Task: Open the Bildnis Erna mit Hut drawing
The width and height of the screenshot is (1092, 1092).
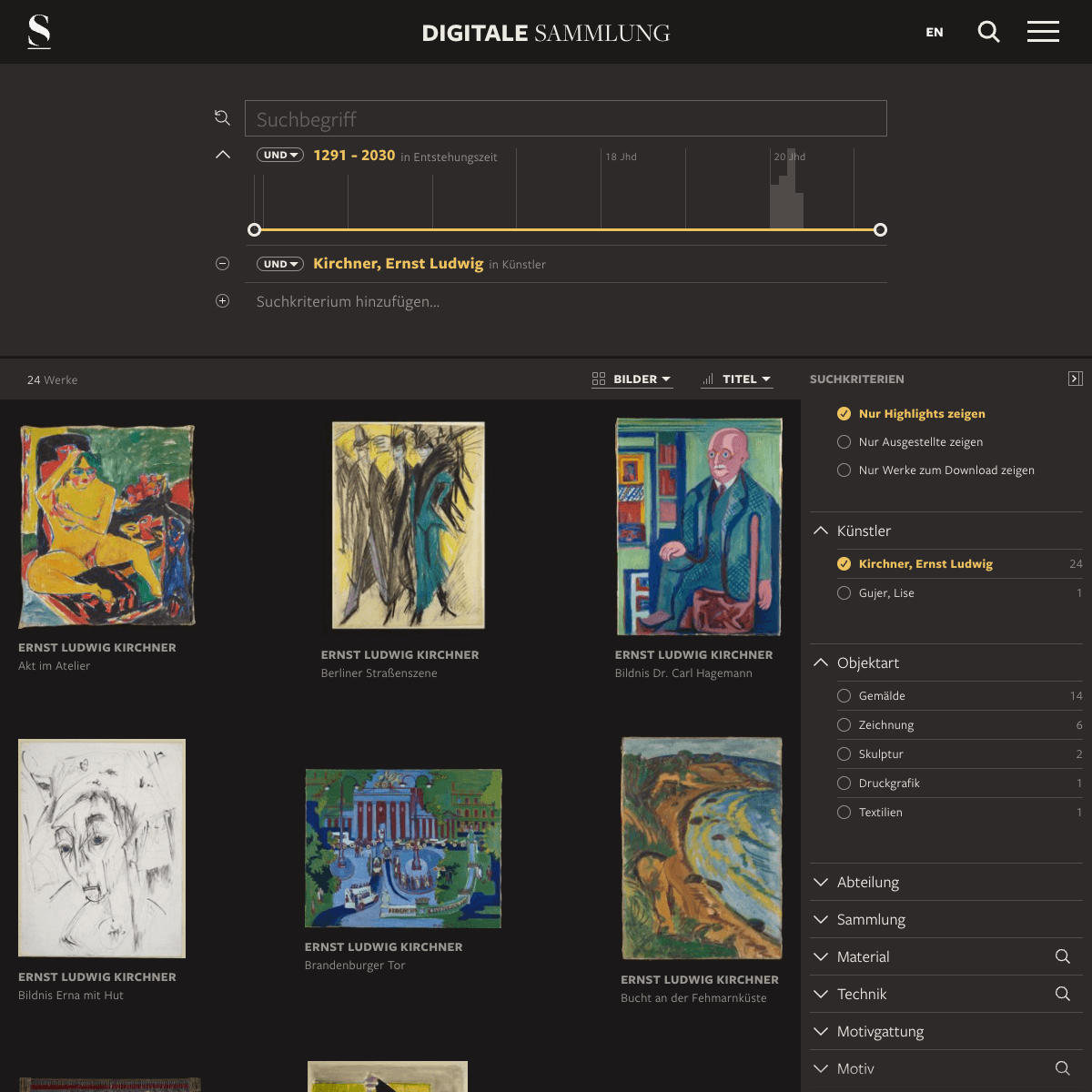Action: (102, 848)
